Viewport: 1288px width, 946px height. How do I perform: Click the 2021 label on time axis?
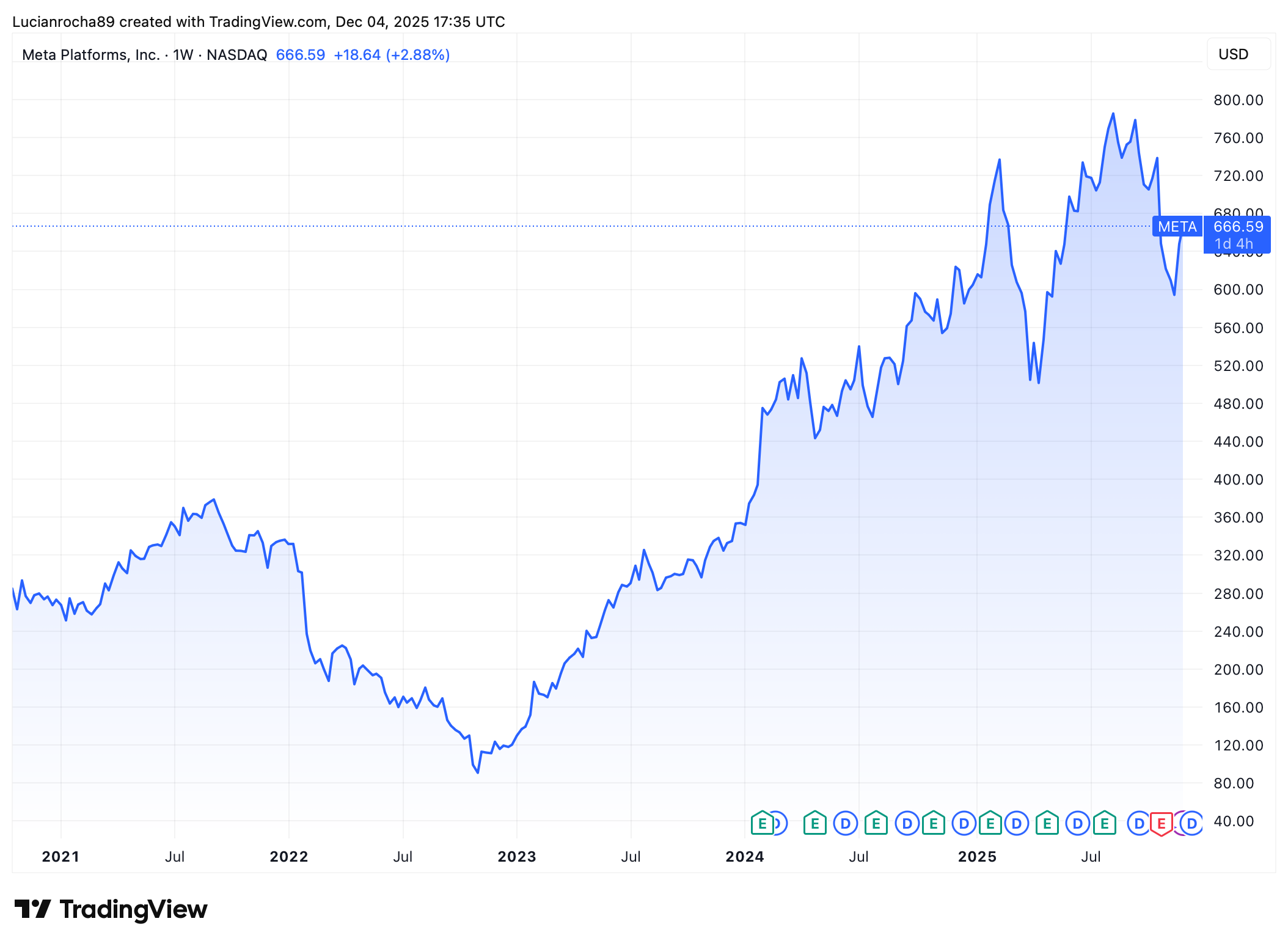pos(60,856)
